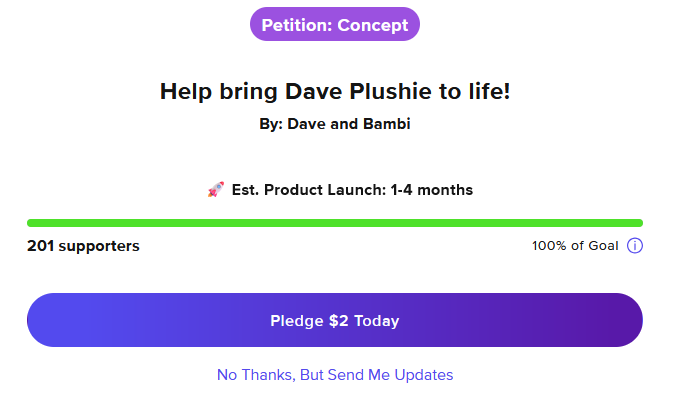Click the By: Dave and Bambi byline
The height and width of the screenshot is (404, 682).
(x=334, y=124)
